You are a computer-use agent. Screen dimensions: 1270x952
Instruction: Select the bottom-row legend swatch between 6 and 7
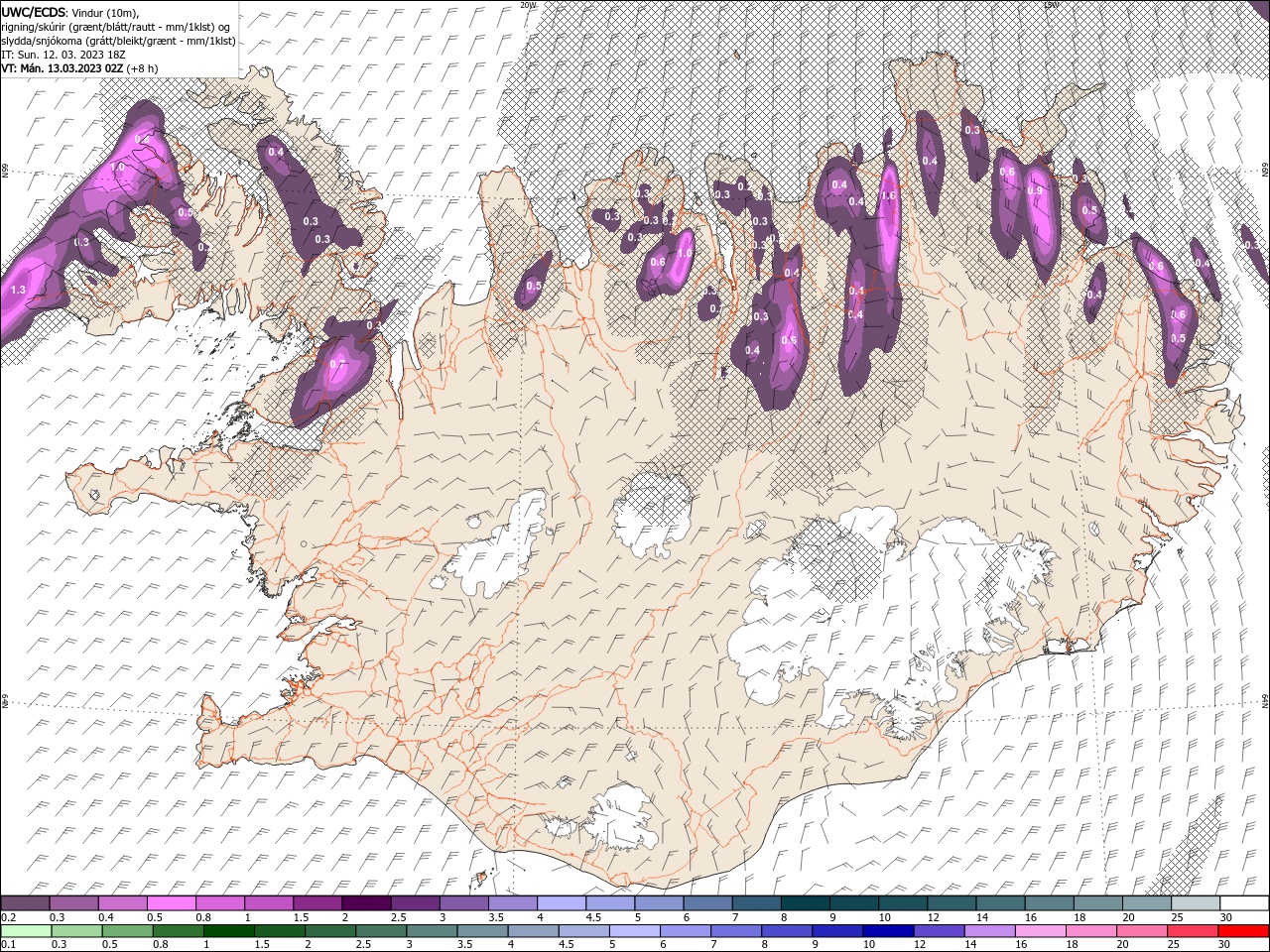coord(686,931)
